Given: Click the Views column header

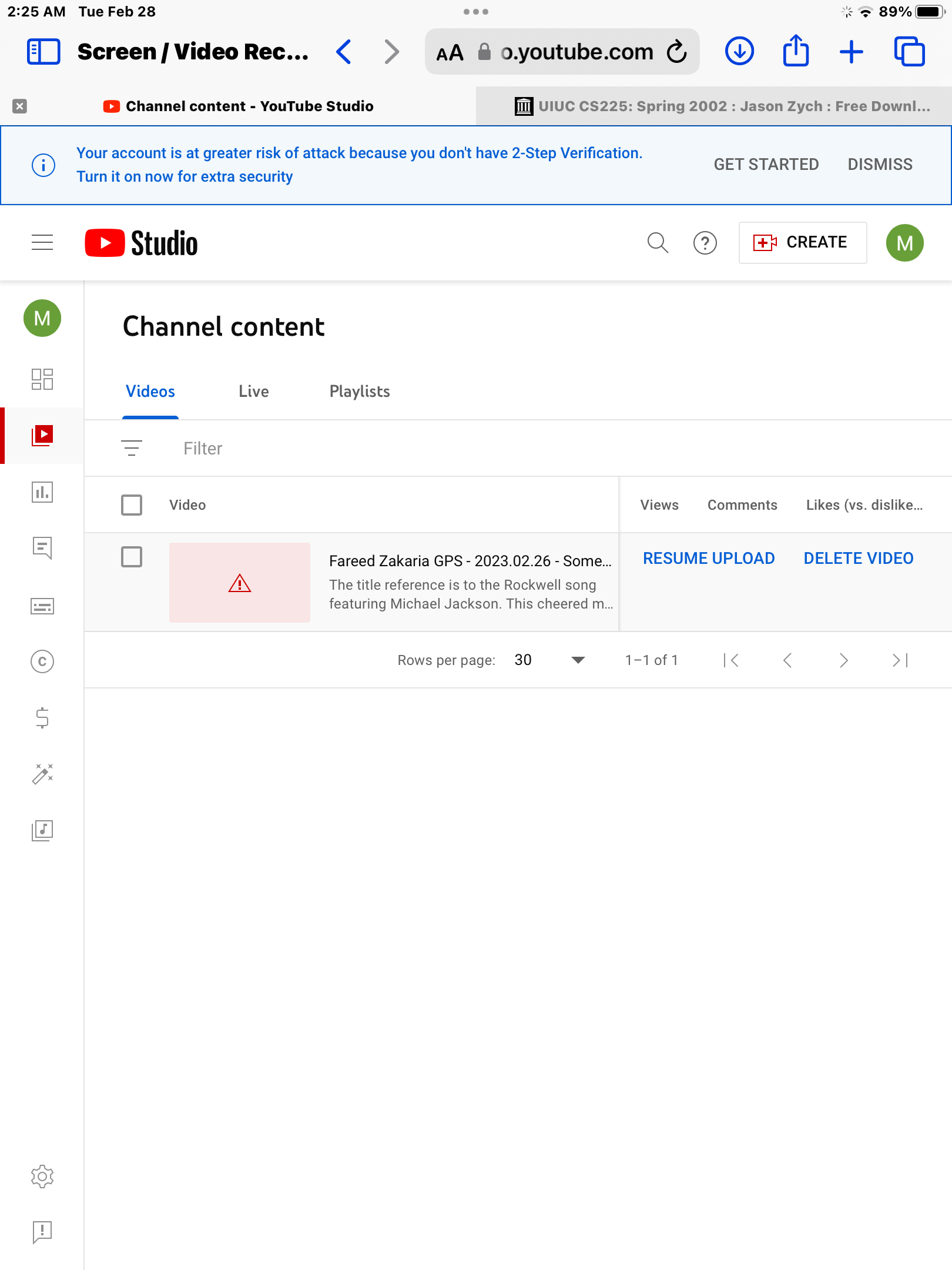Looking at the screenshot, I should click(x=659, y=505).
